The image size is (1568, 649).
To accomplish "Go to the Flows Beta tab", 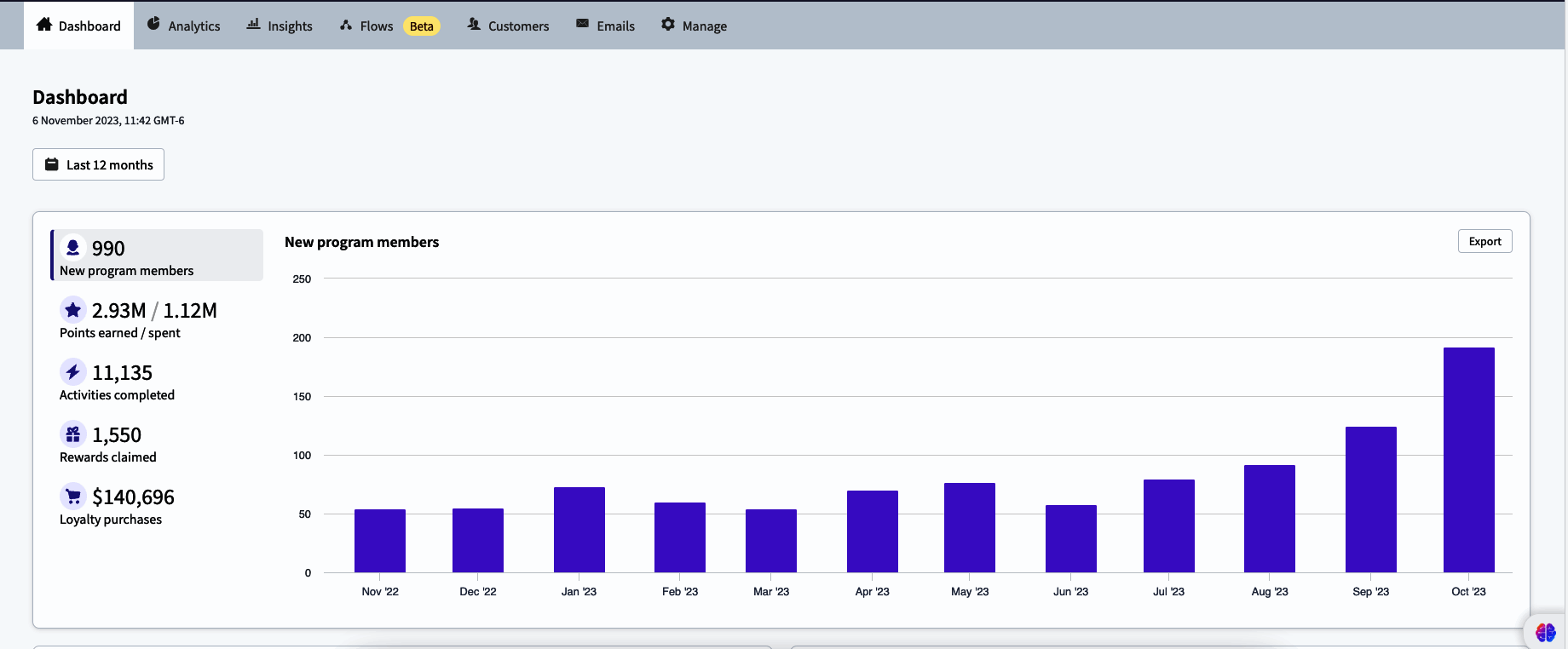I will click(389, 26).
